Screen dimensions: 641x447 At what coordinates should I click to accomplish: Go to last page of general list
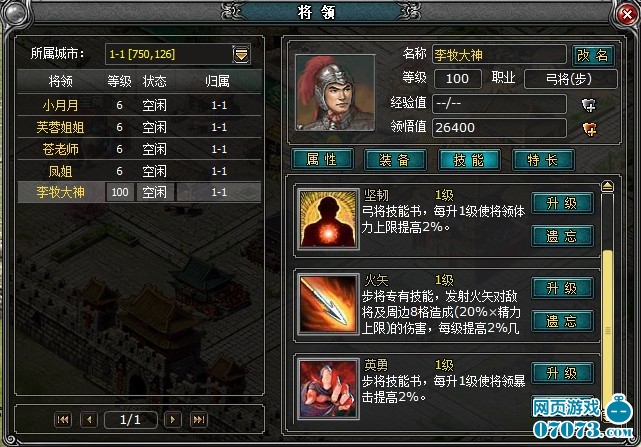199,420
